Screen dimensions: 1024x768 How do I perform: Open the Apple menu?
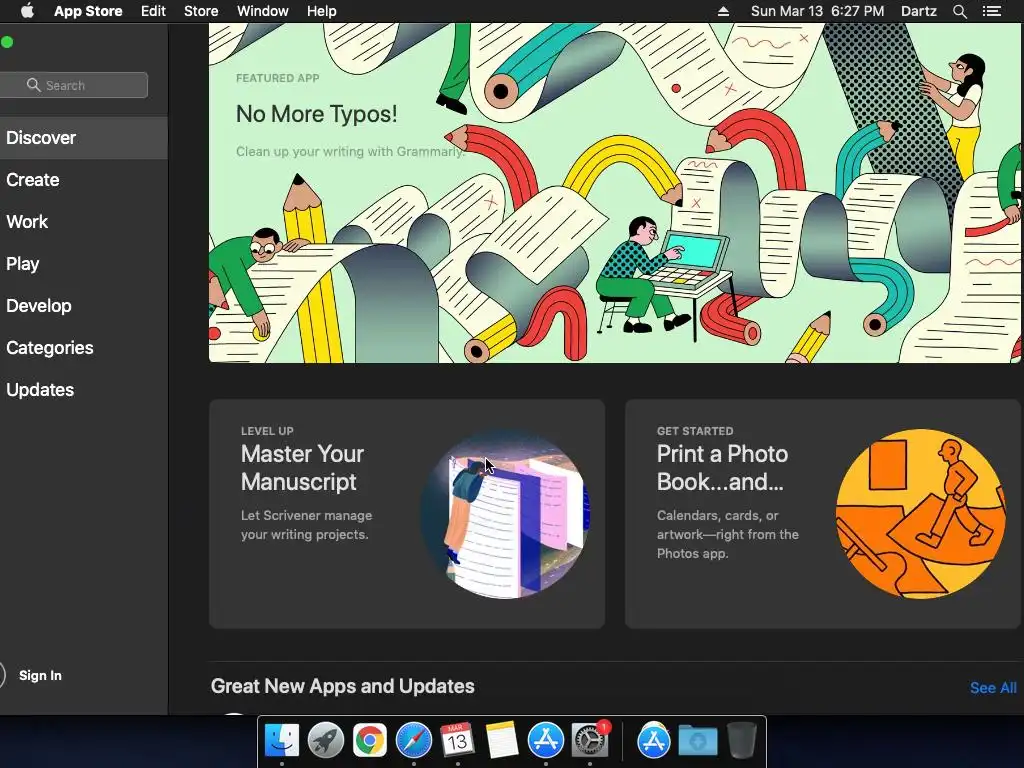(x=27, y=11)
